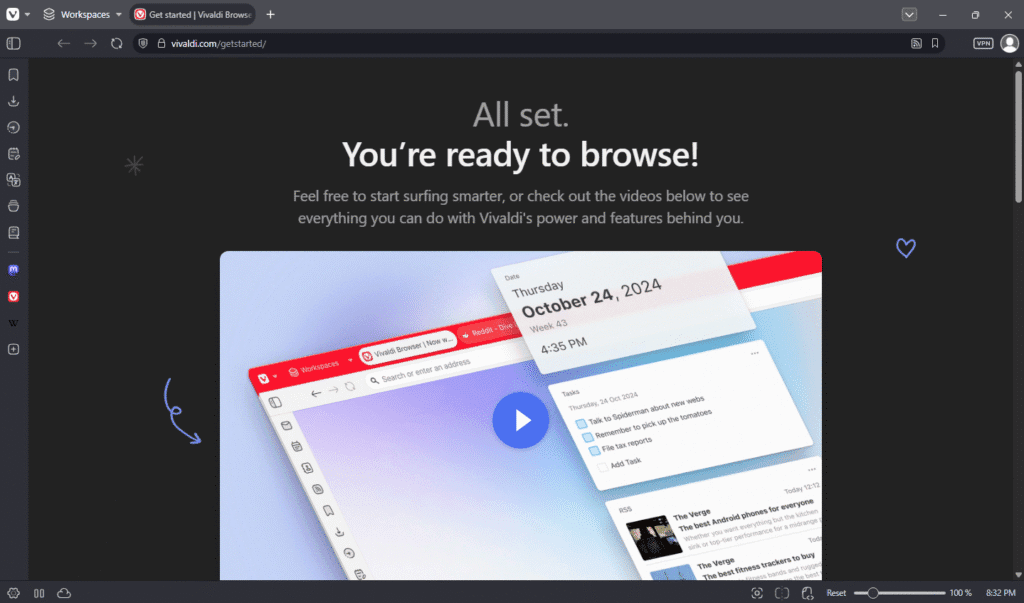The width and height of the screenshot is (1024, 603).
Task: Open the Downloads panel in the sidebar
Action: click(x=13, y=101)
